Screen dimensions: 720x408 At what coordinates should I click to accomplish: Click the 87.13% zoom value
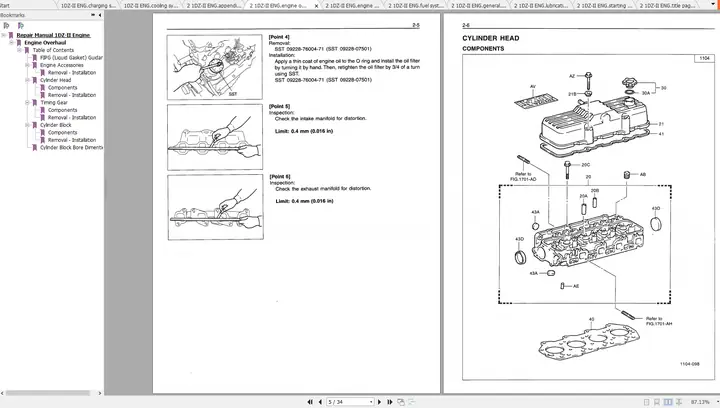[700, 402]
